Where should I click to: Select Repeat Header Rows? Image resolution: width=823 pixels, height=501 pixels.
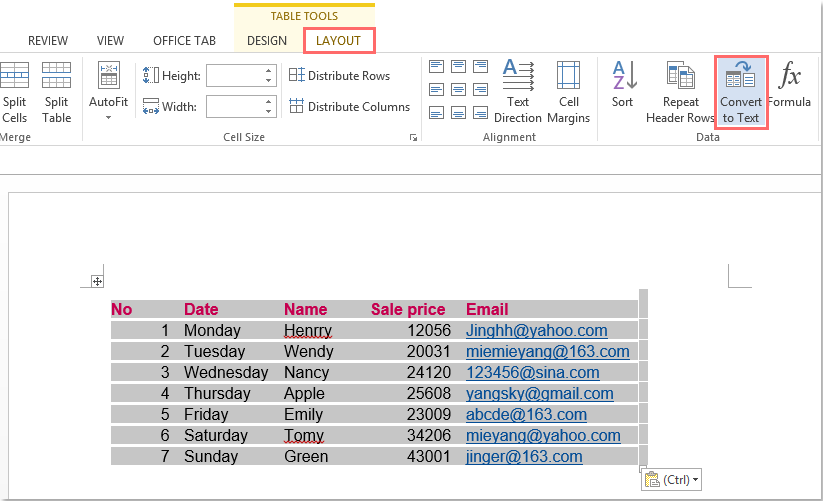(680, 92)
